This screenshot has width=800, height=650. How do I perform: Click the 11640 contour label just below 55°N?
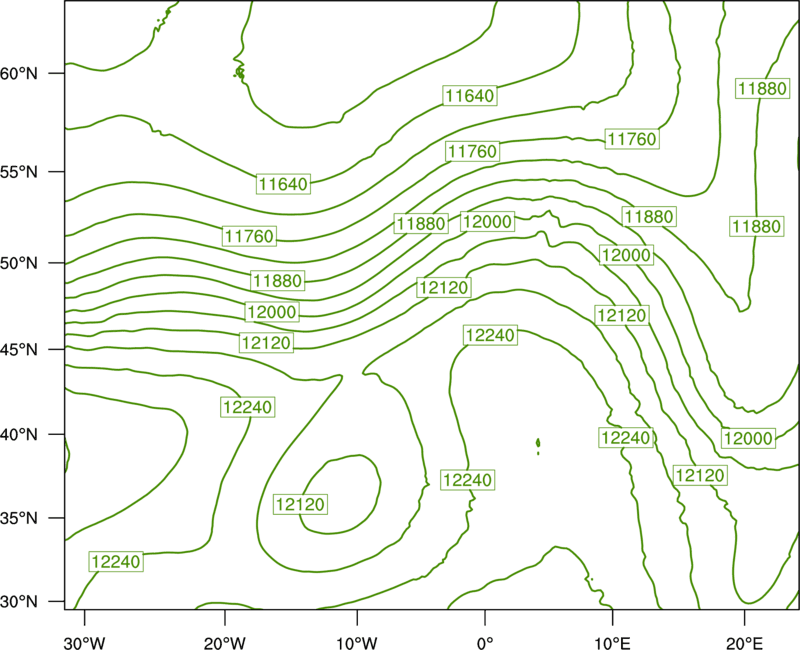click(283, 184)
